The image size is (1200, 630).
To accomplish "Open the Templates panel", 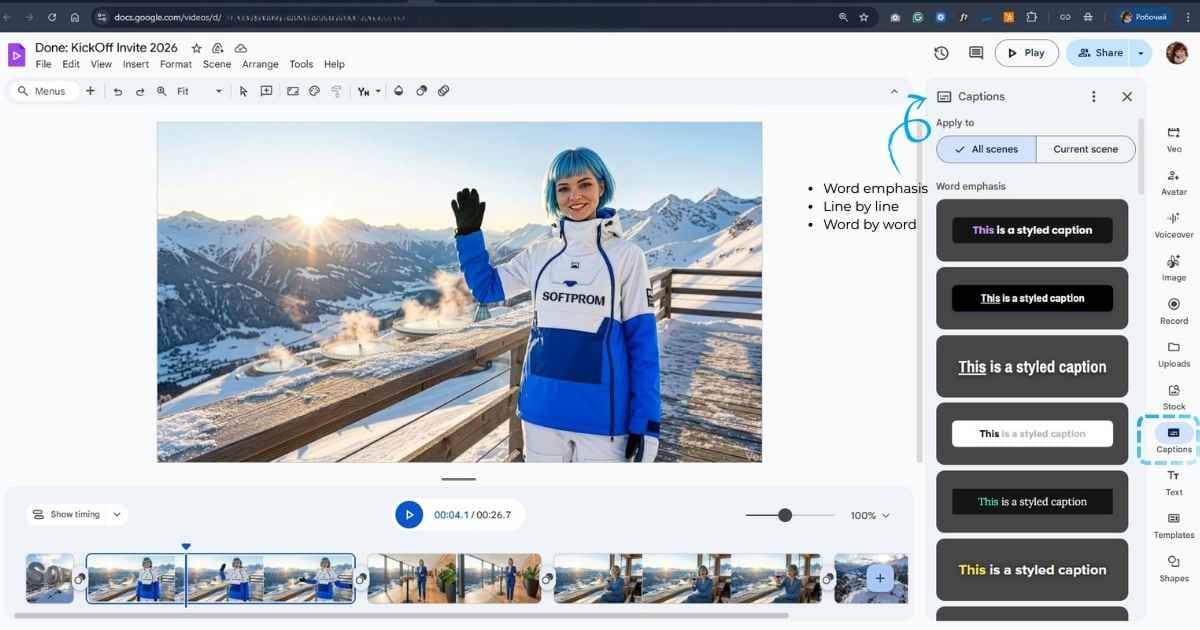I will pyautogui.click(x=1172, y=527).
